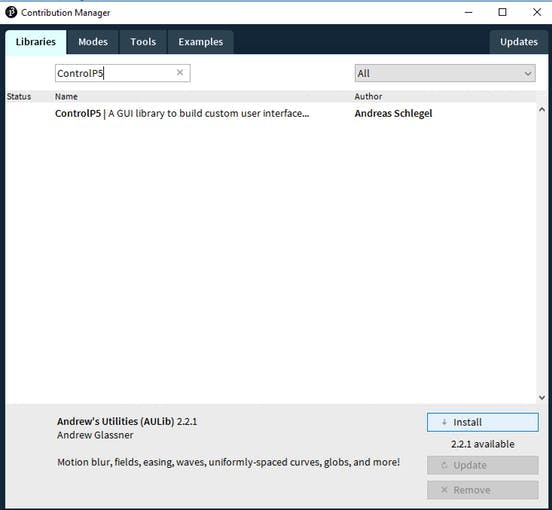Sort list by Author column header

368,96
